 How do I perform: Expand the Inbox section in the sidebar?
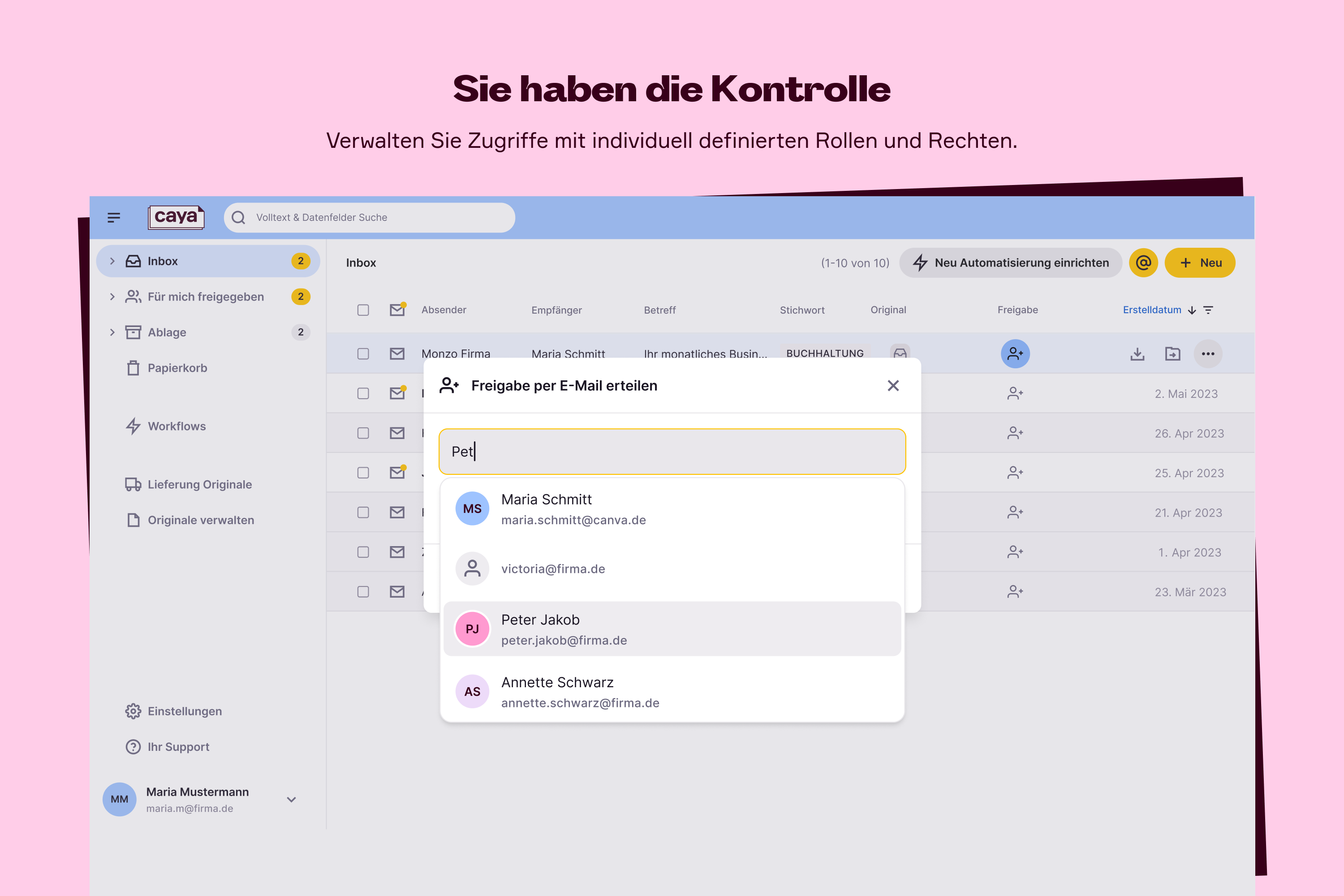tap(112, 261)
